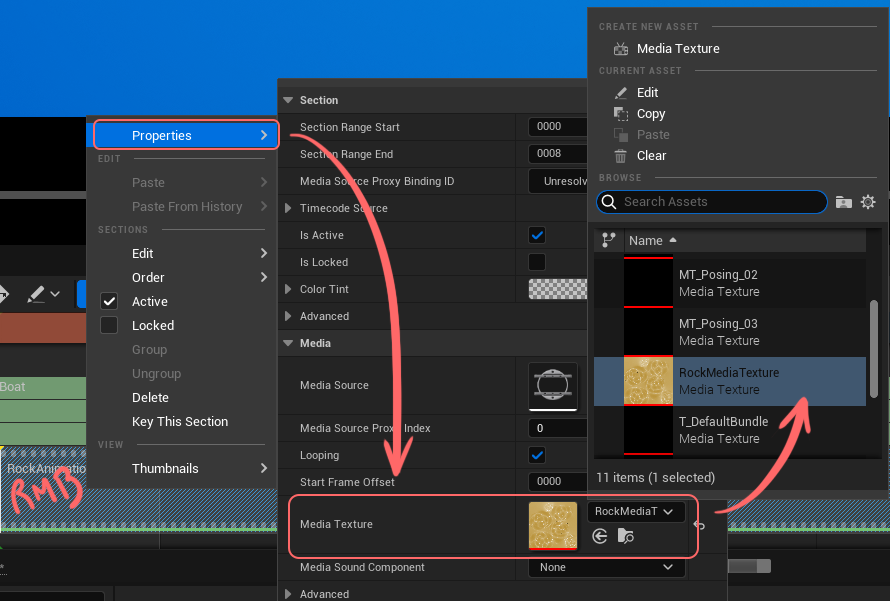Toggle the Is Locked property checkbox
Screen dimensions: 890x601
coord(537,262)
